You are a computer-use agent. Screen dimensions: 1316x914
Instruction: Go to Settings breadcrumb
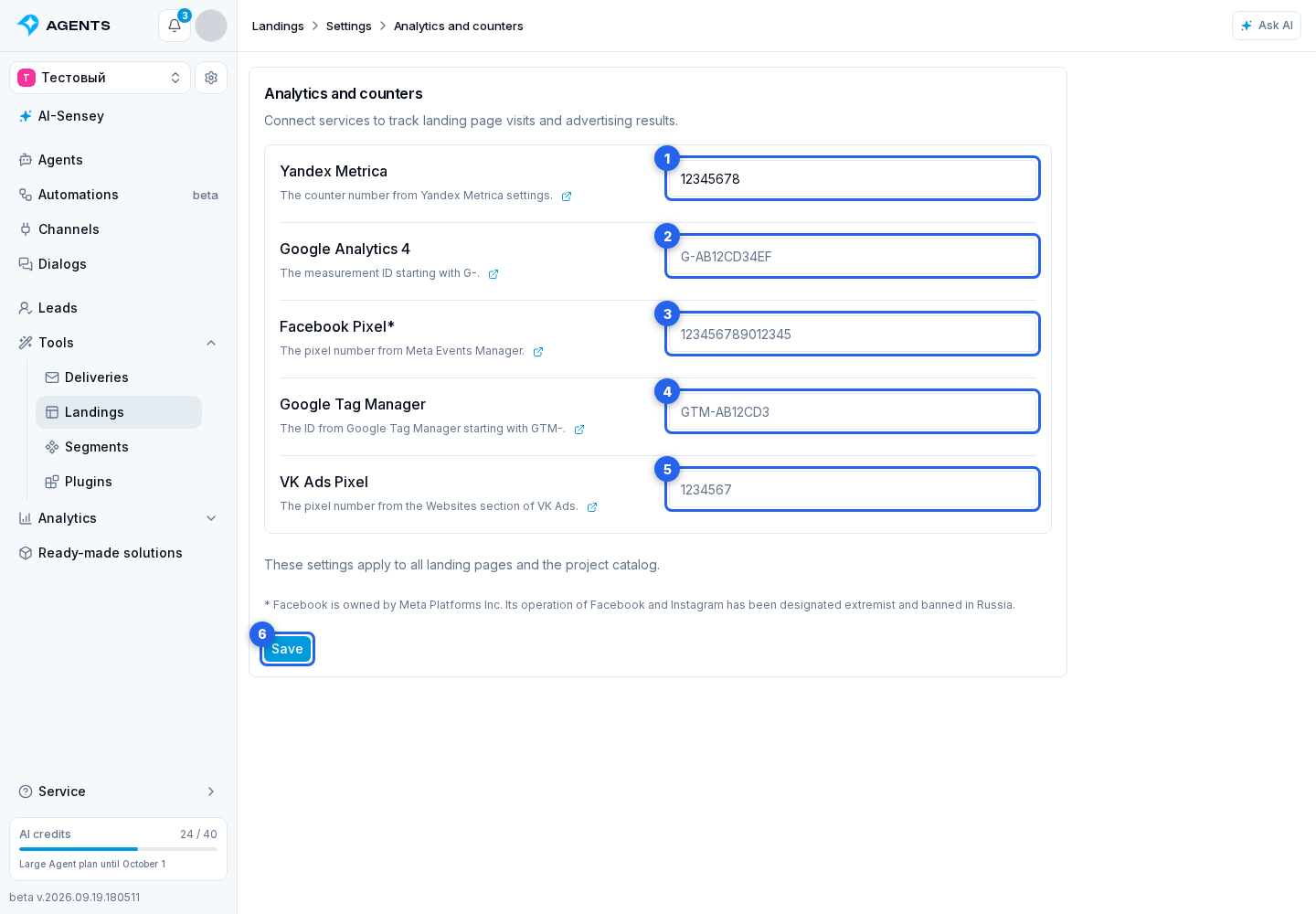point(349,27)
